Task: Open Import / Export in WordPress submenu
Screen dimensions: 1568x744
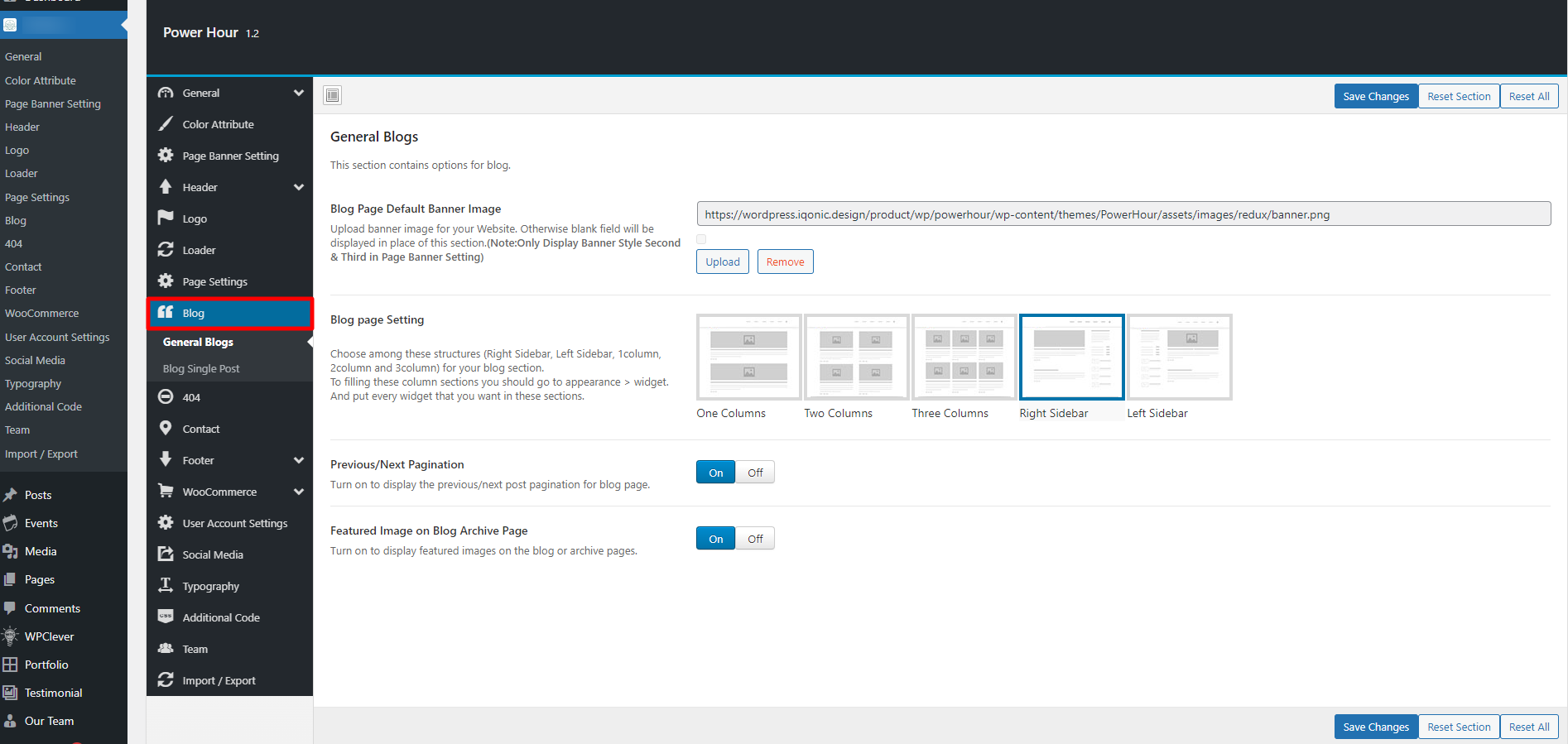Action: (x=41, y=454)
